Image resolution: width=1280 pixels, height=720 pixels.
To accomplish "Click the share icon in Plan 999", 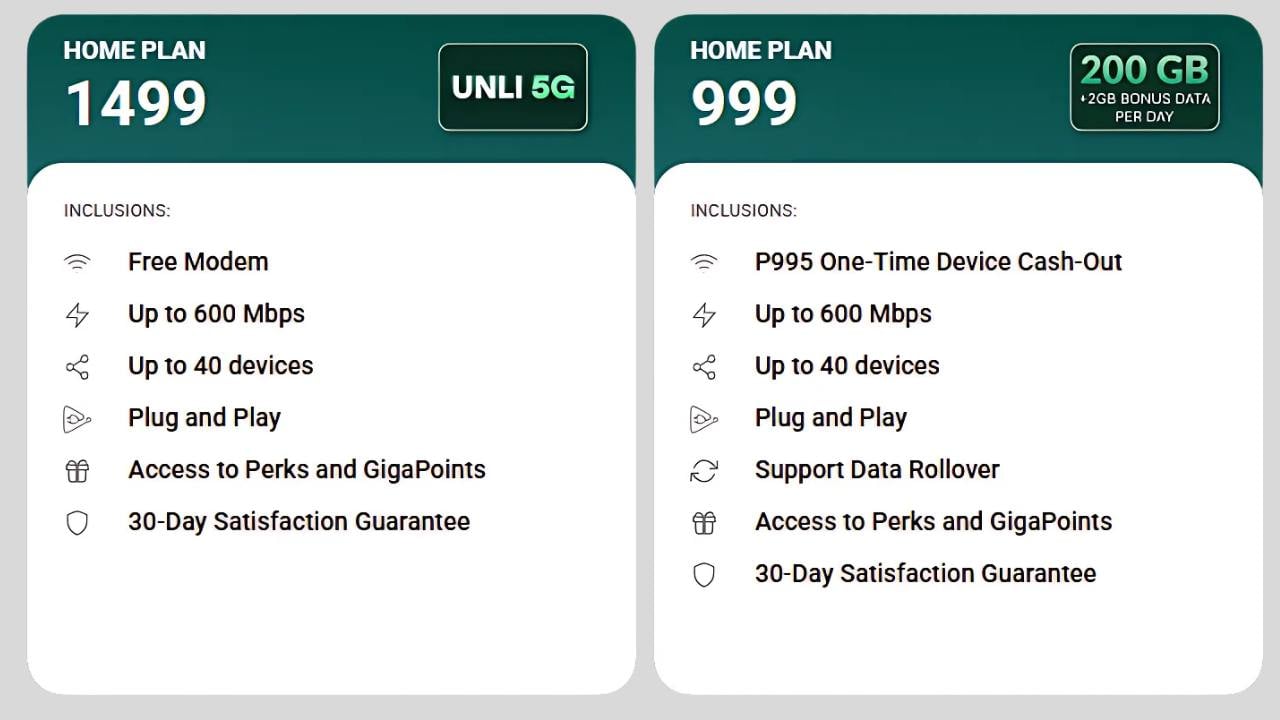I will 704,367.
